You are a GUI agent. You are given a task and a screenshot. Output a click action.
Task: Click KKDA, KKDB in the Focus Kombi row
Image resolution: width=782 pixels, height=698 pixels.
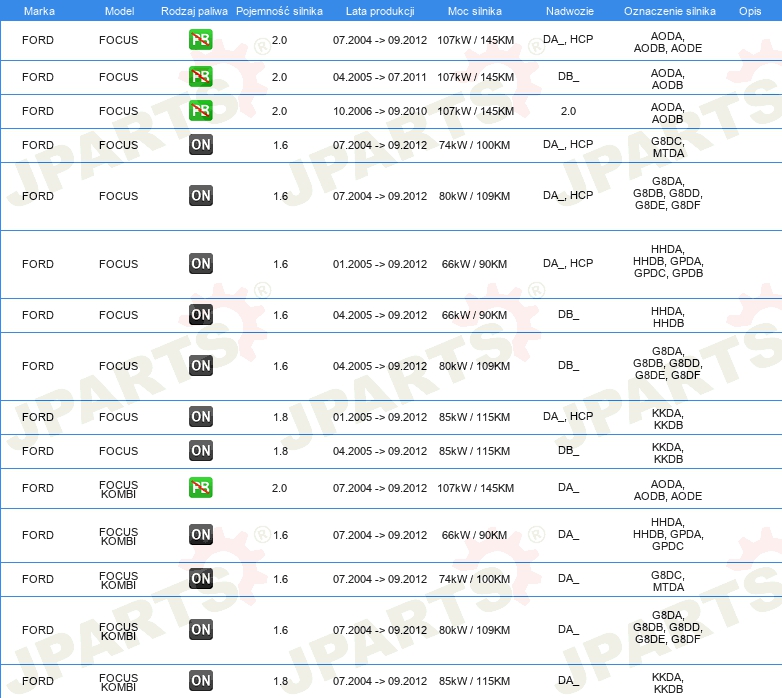point(668,683)
